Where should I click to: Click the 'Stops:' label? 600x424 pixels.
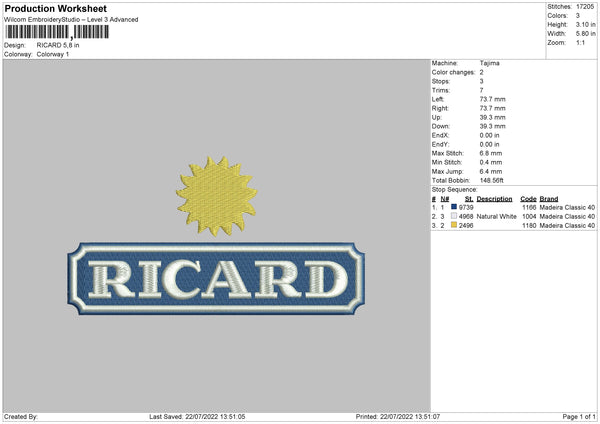441,81
